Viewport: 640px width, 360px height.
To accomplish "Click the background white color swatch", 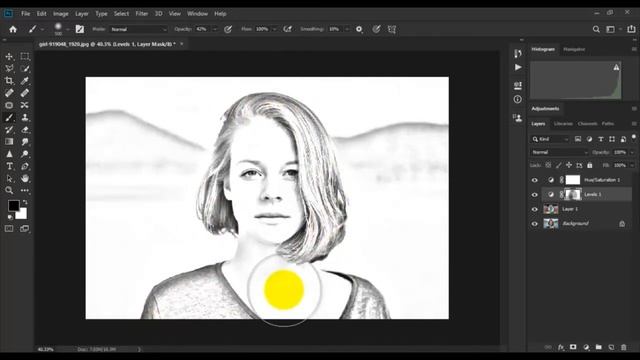I will [22, 214].
